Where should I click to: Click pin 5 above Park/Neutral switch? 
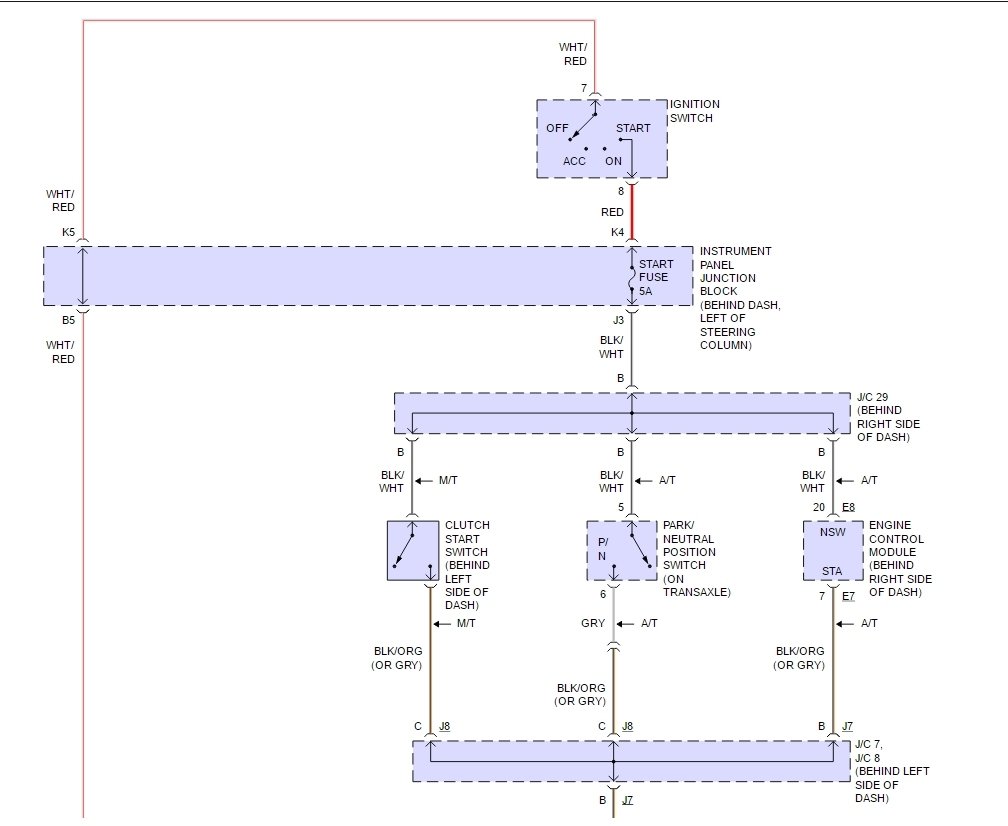coord(620,507)
